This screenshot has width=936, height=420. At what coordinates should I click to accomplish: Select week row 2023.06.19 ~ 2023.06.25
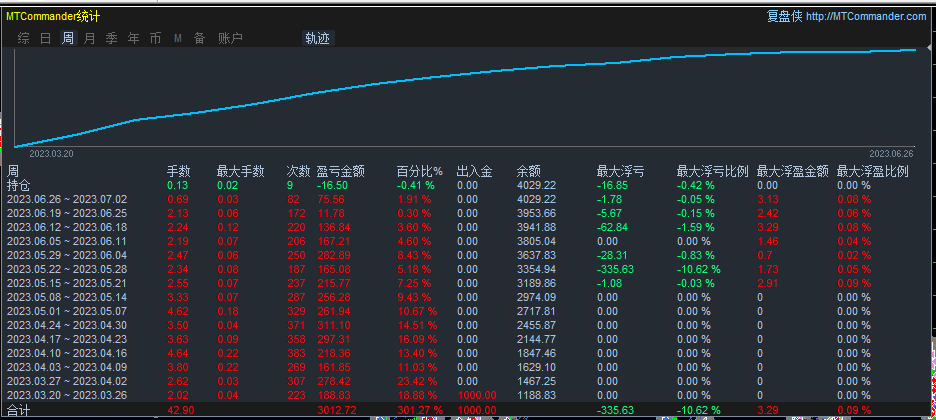point(467,213)
